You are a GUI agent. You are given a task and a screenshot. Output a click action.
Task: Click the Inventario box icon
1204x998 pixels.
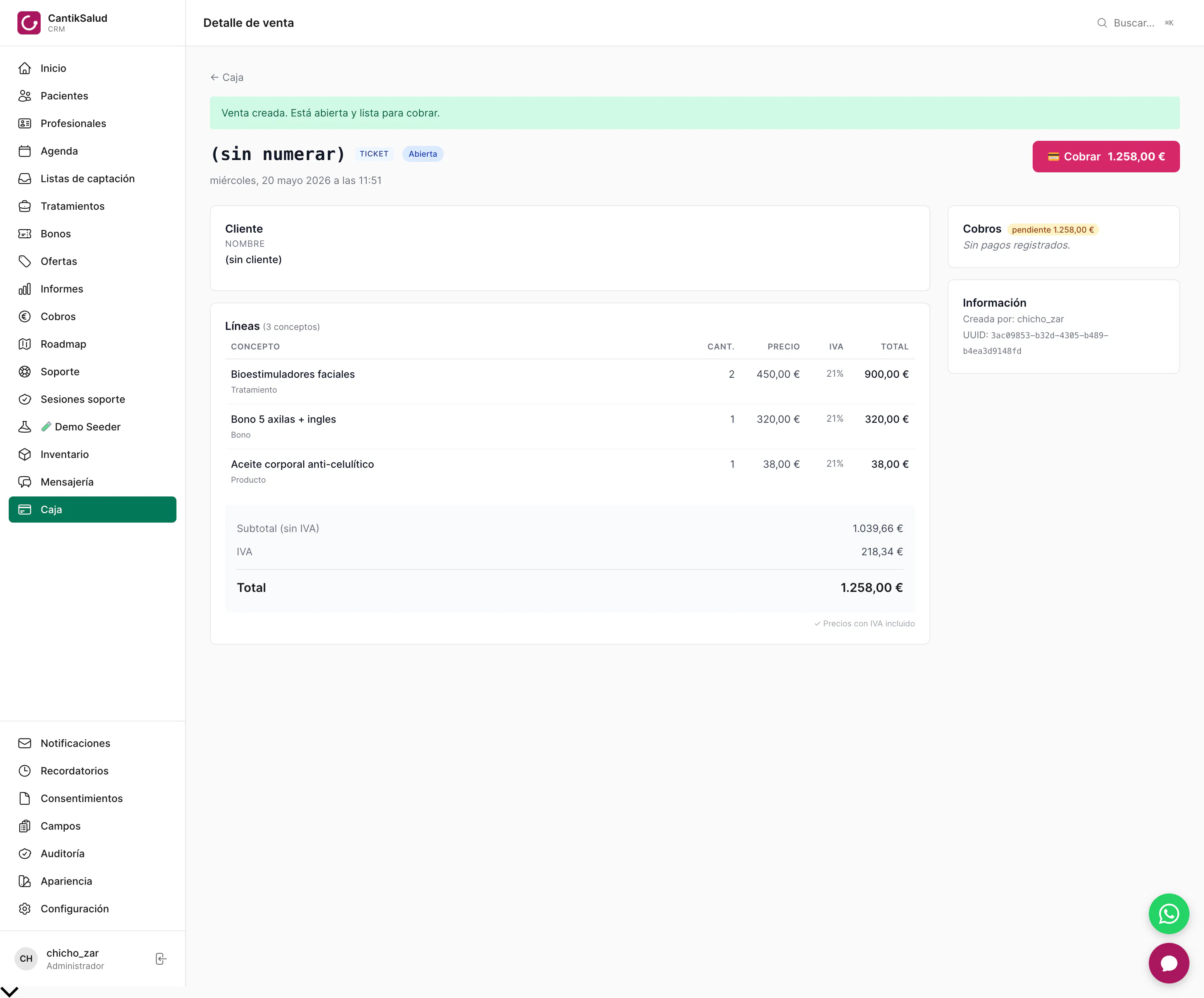(25, 454)
